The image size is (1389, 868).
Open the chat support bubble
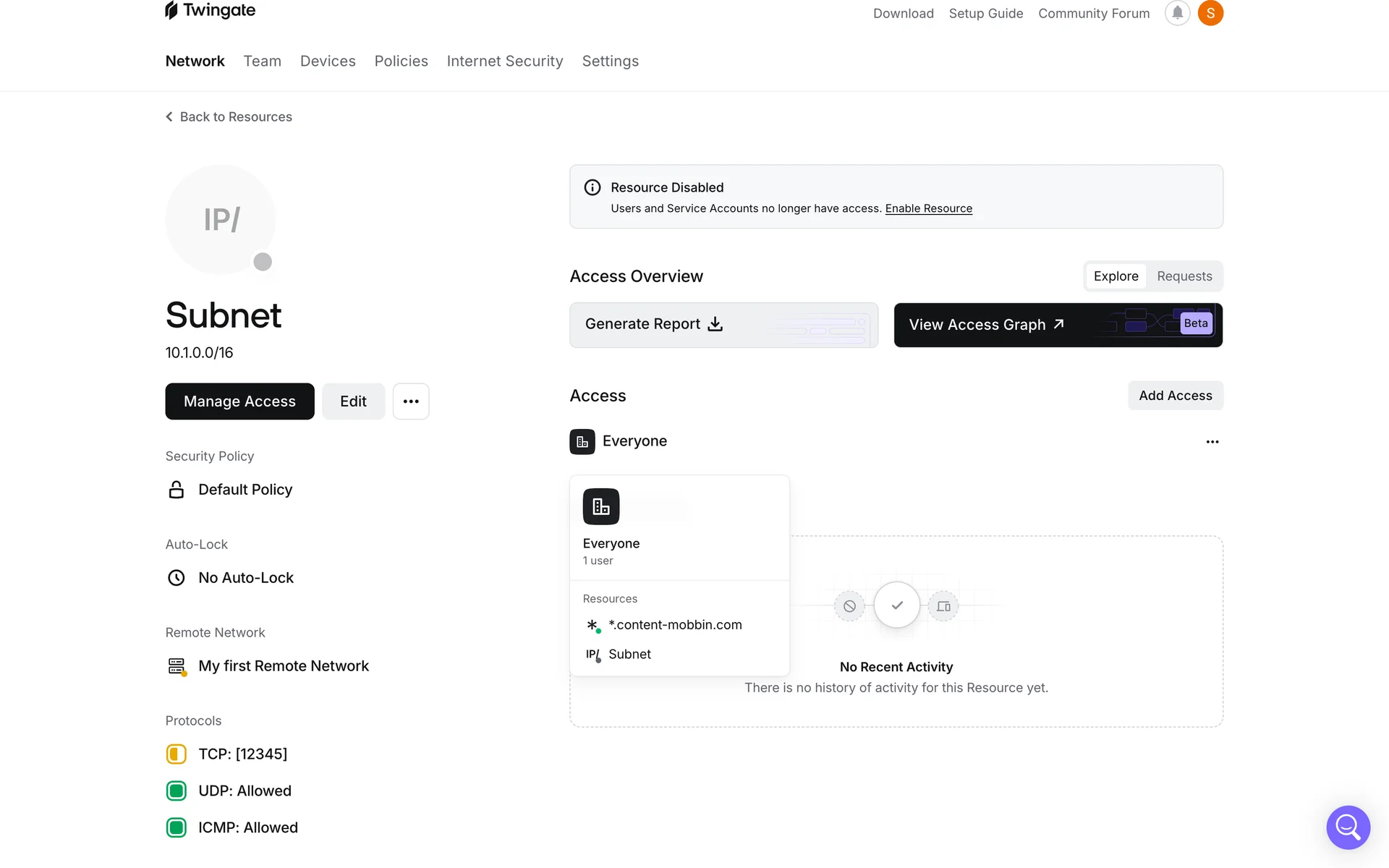(x=1348, y=827)
